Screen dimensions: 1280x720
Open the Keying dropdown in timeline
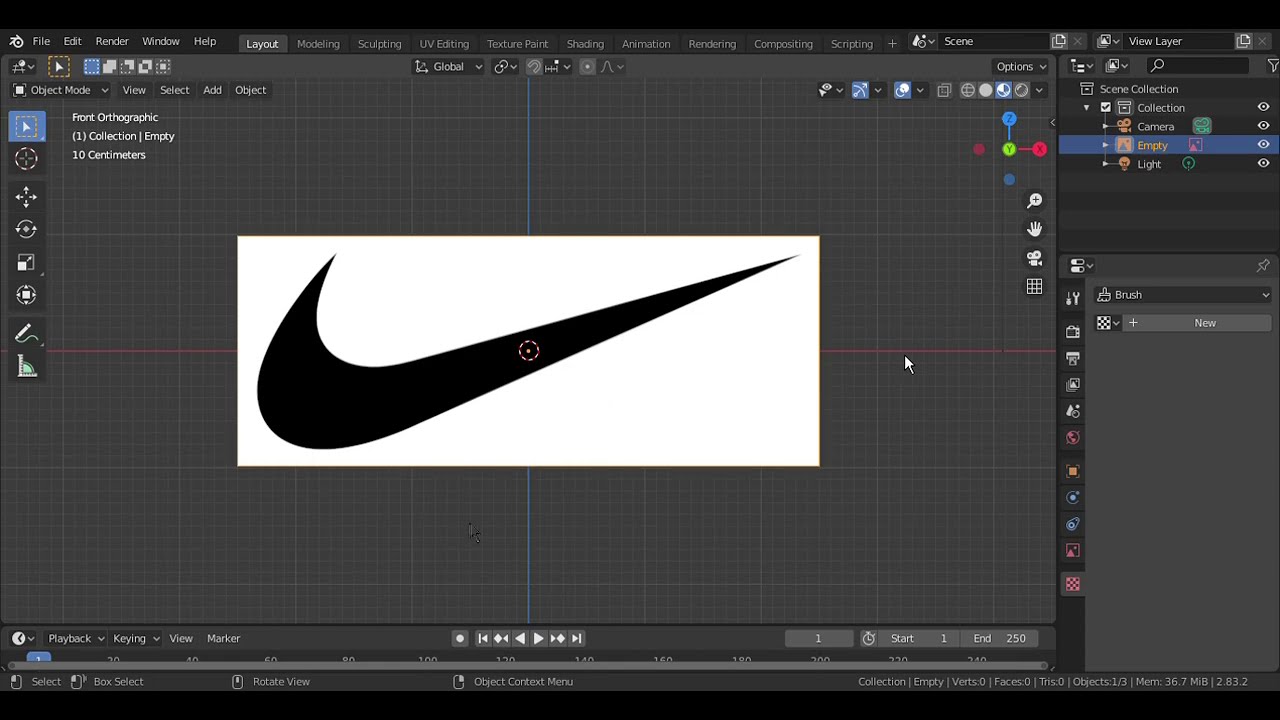(x=136, y=638)
